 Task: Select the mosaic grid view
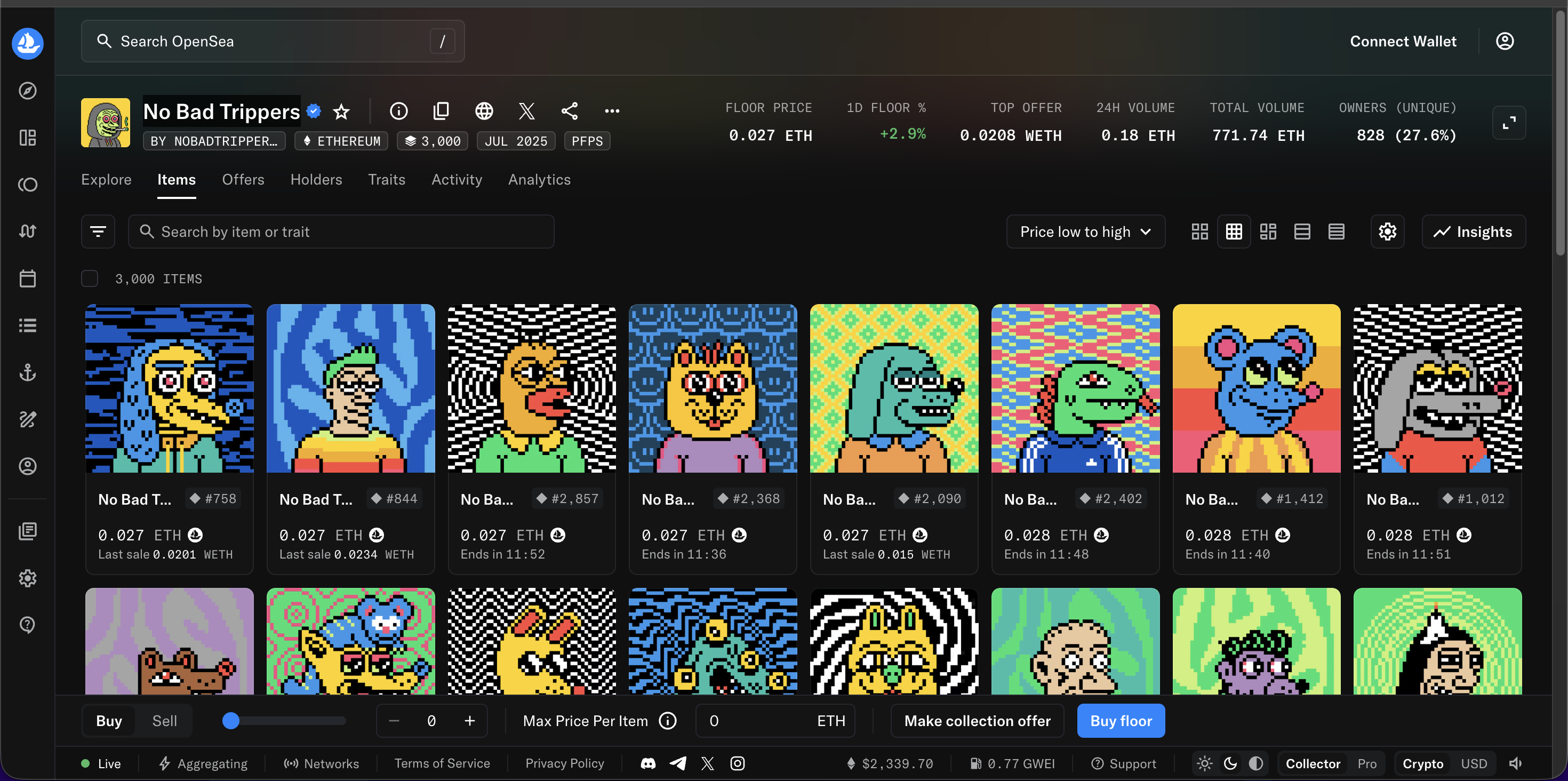(x=1268, y=232)
